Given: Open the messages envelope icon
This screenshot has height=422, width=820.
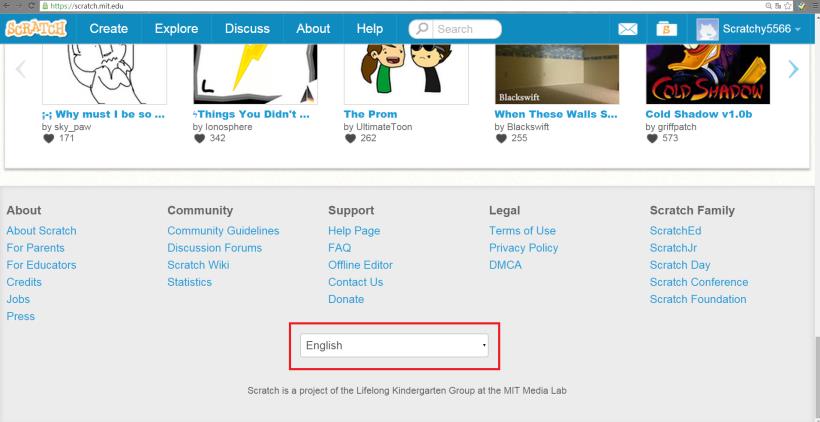Looking at the screenshot, I should pyautogui.click(x=628, y=29).
